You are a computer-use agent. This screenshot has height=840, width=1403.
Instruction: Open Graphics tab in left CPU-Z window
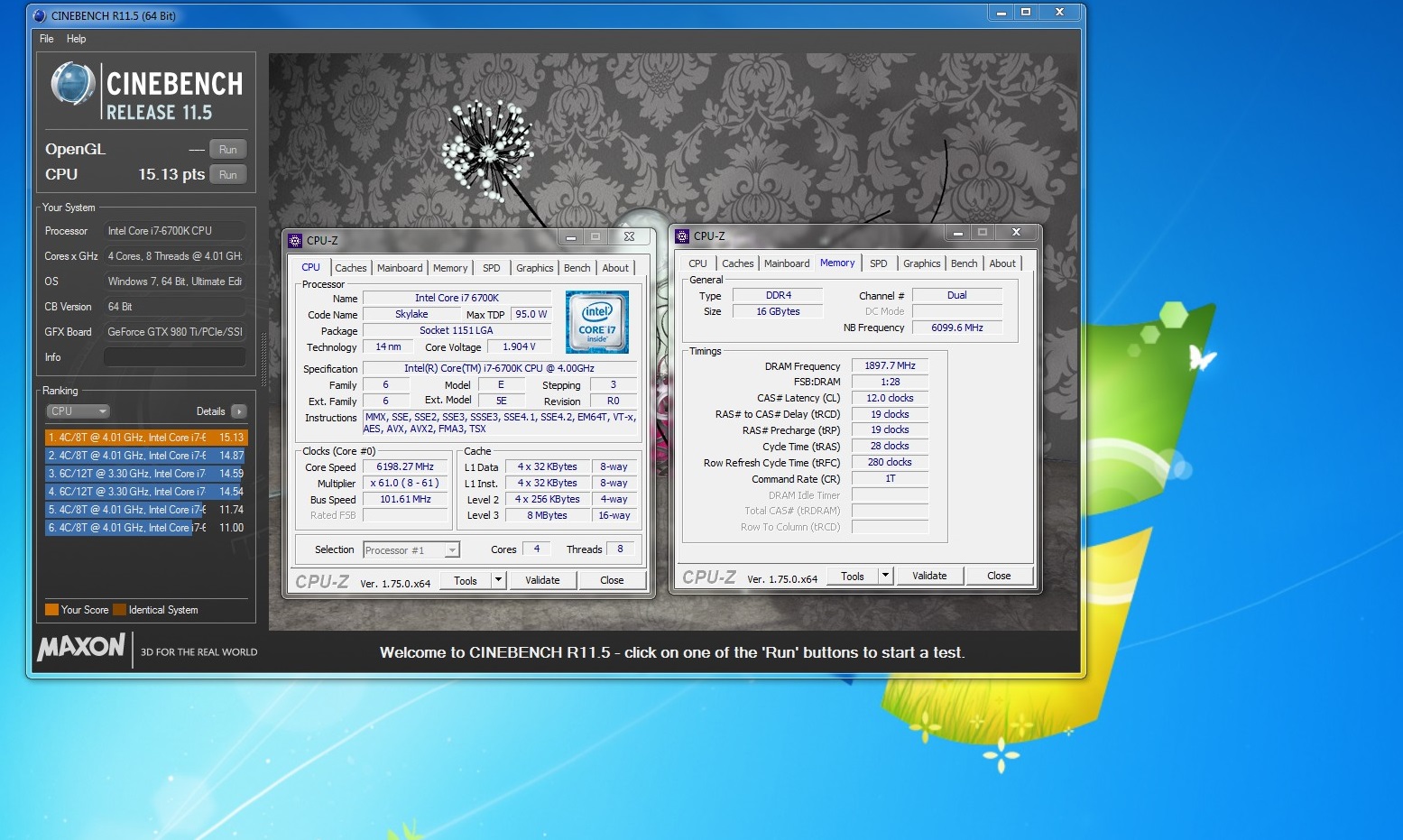click(535, 268)
